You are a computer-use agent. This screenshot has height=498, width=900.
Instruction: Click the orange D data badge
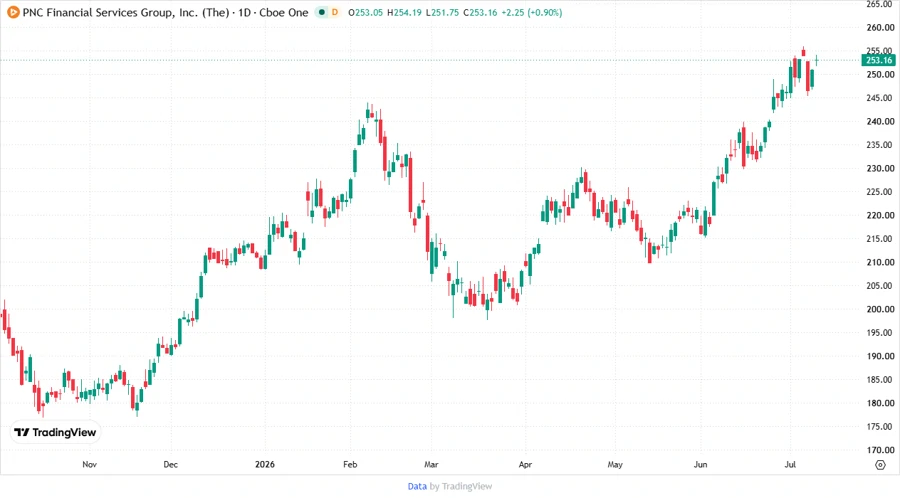point(335,12)
